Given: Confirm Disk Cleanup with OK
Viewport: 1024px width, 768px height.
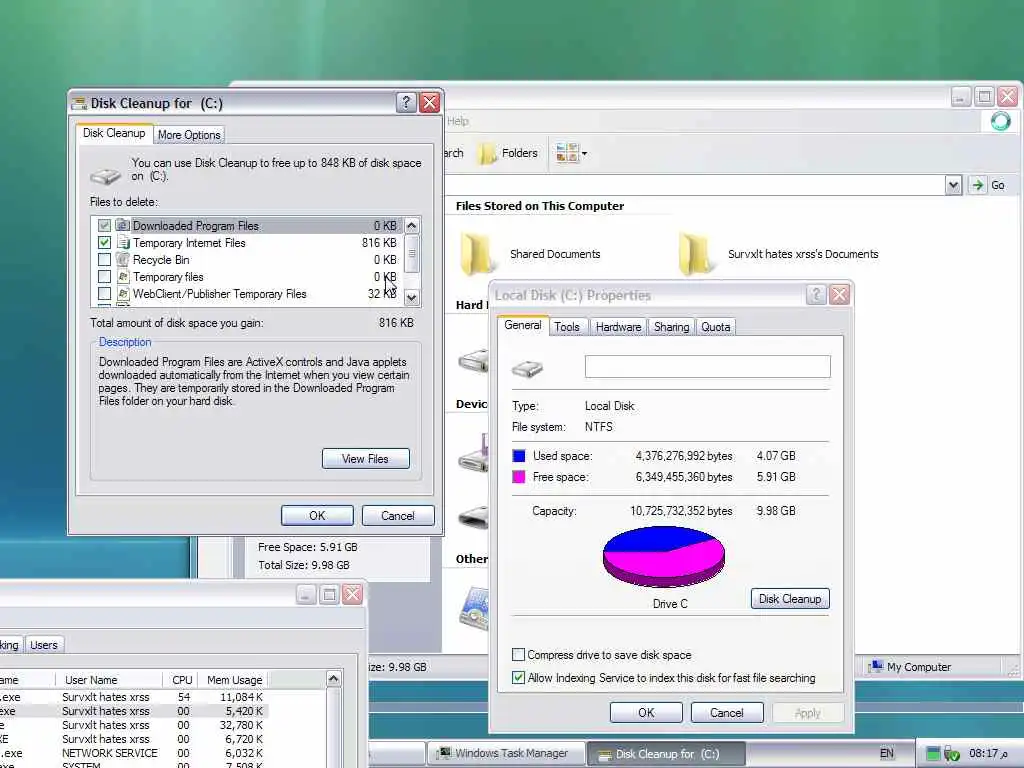Looking at the screenshot, I should 317,515.
